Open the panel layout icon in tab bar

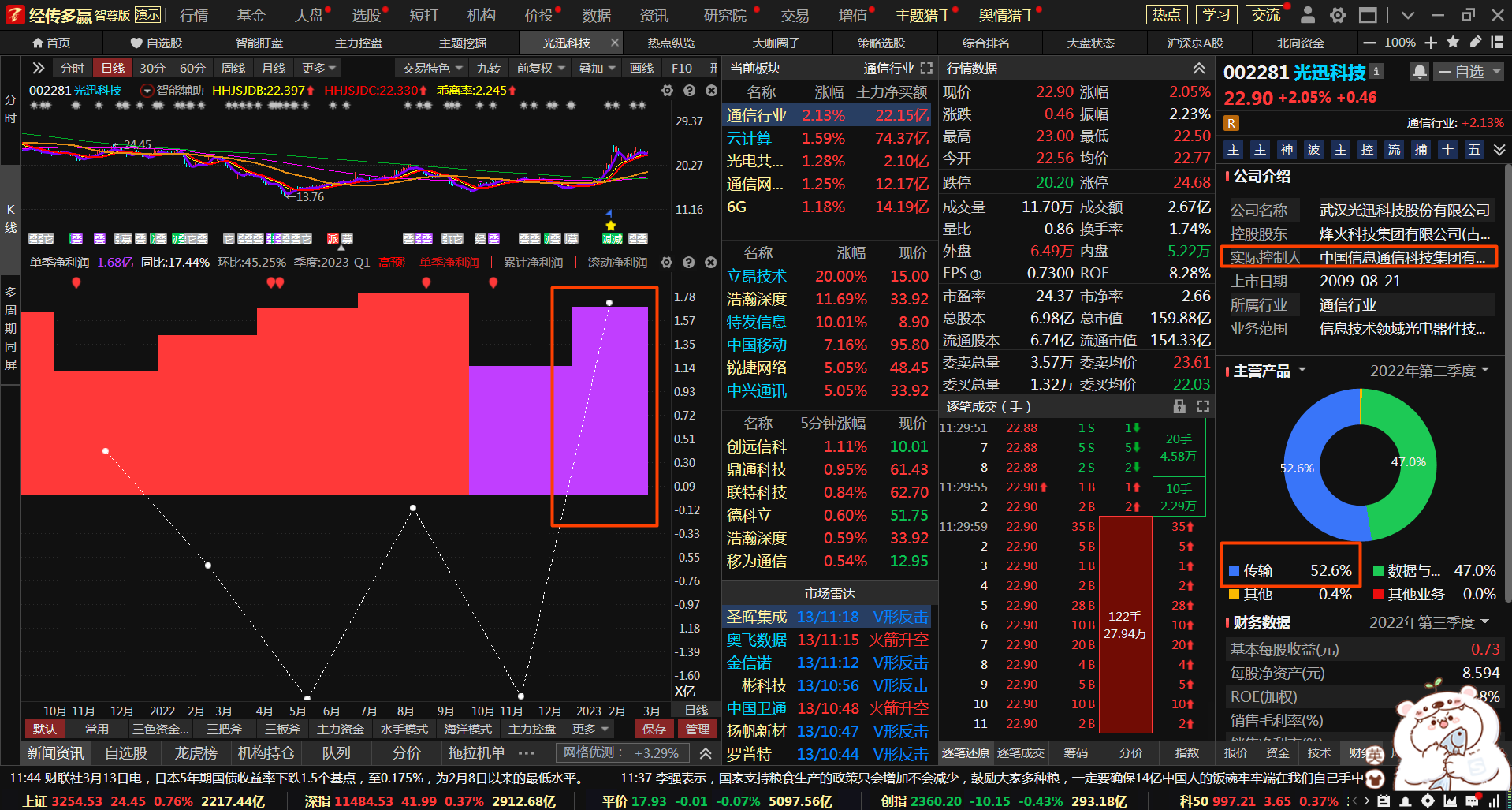click(x=1497, y=43)
